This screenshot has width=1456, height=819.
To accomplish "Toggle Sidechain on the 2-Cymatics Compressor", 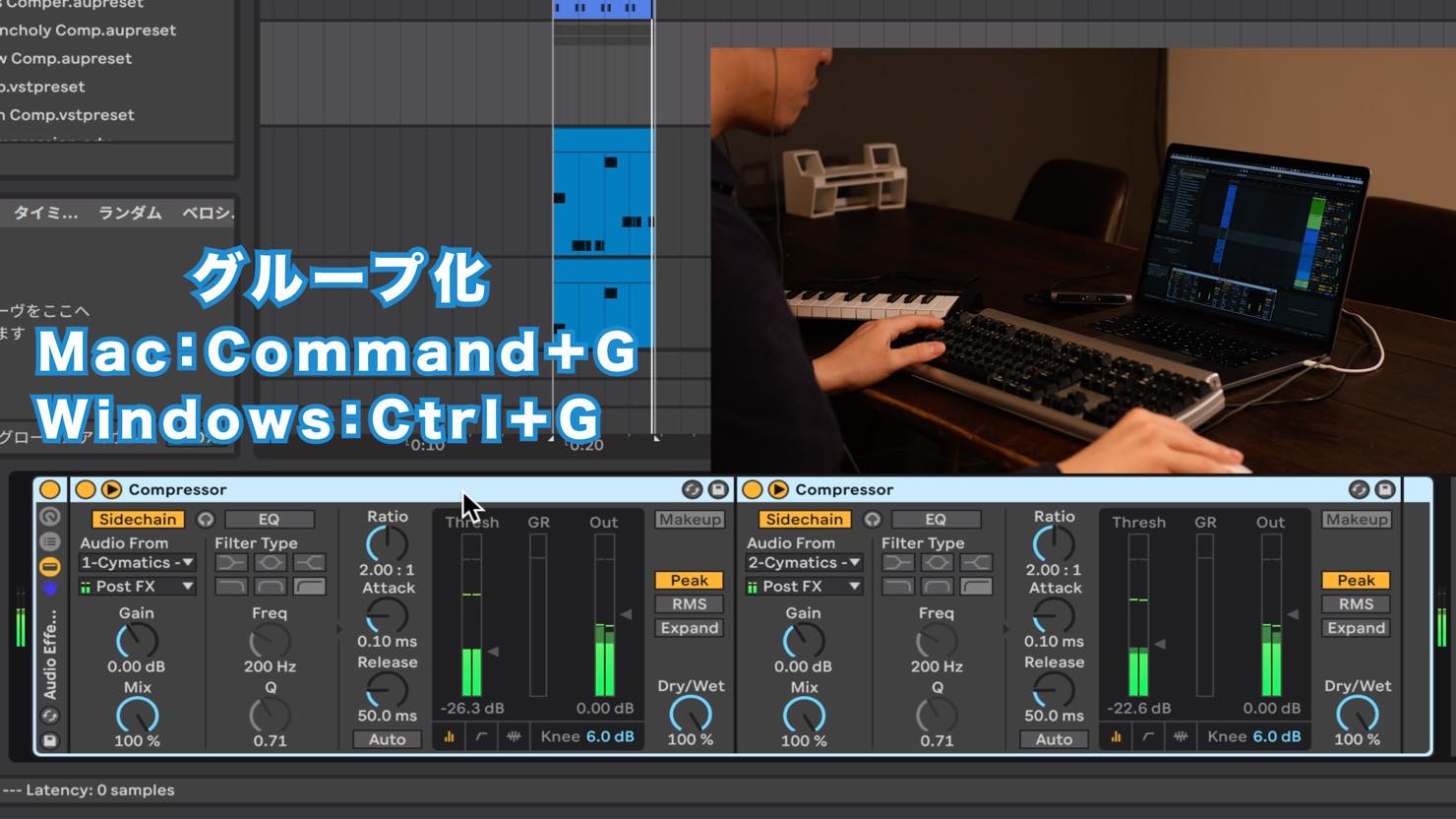I will tap(805, 519).
